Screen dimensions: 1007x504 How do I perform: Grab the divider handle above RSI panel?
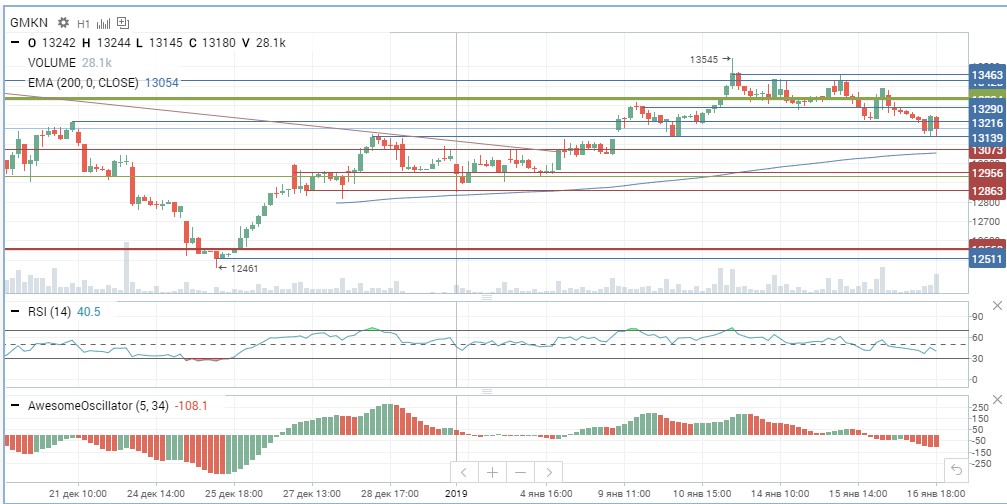coord(487,297)
